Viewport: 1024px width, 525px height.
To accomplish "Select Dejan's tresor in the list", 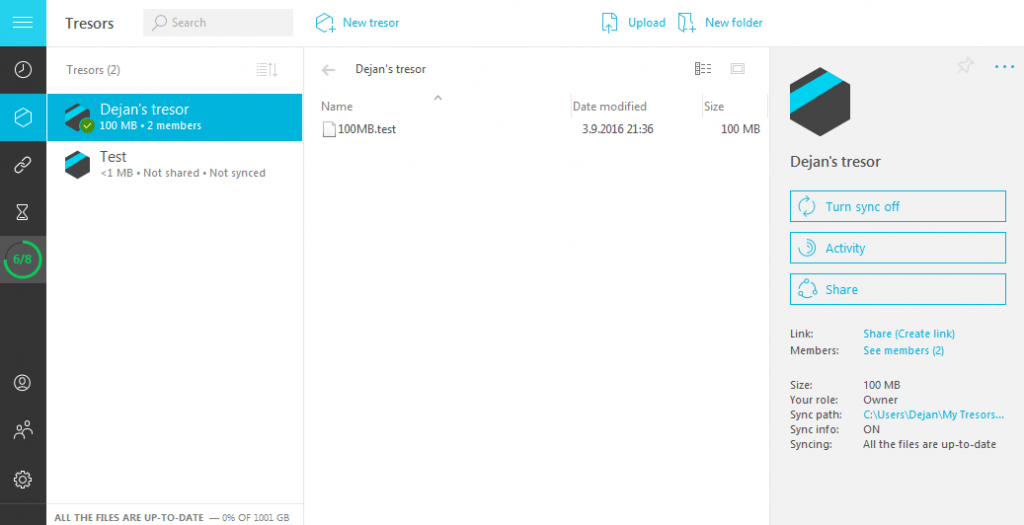I will point(174,117).
